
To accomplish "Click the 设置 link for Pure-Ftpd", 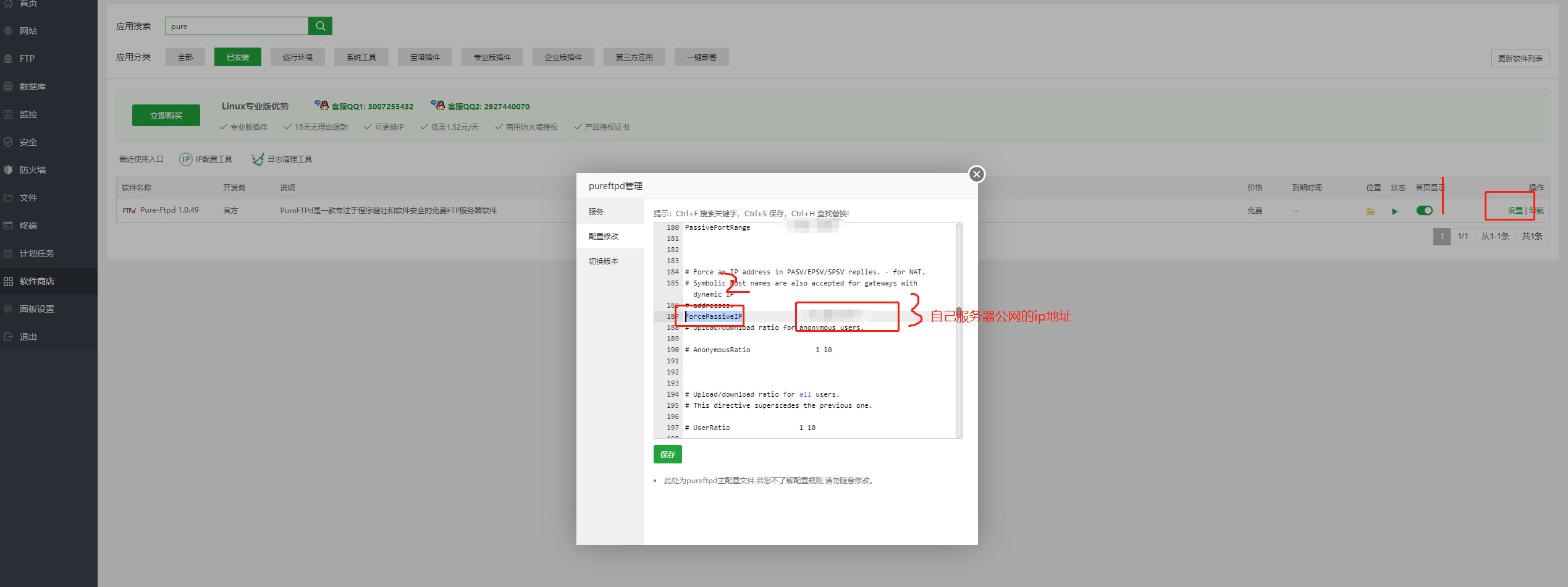I will (x=1515, y=211).
